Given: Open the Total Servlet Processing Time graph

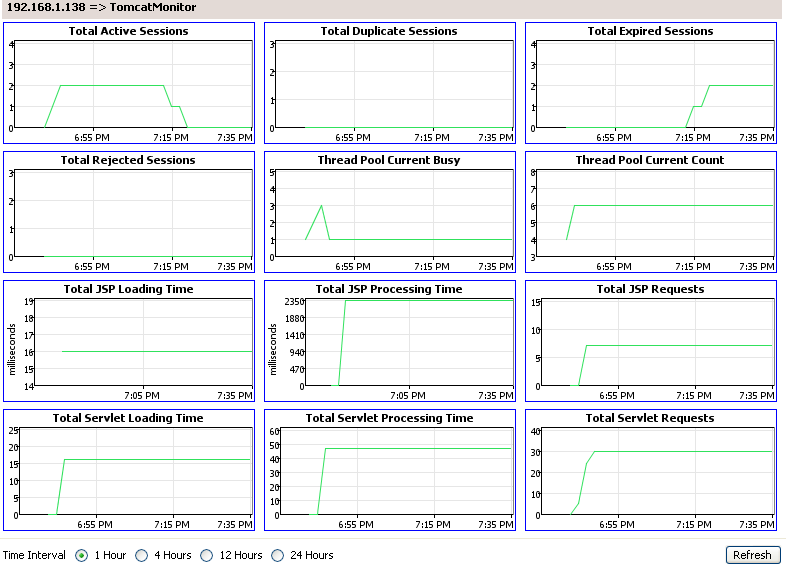Looking at the screenshot, I should pos(390,470).
